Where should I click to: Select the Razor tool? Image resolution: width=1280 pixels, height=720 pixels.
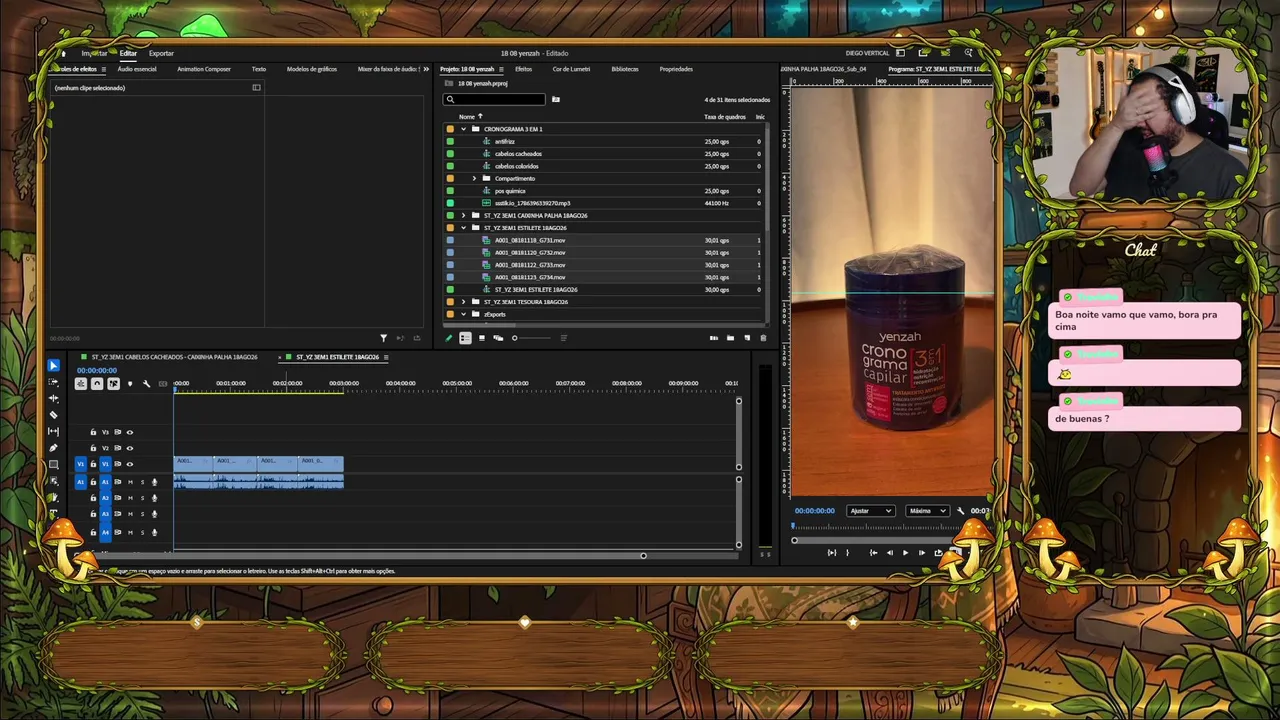[x=54, y=415]
